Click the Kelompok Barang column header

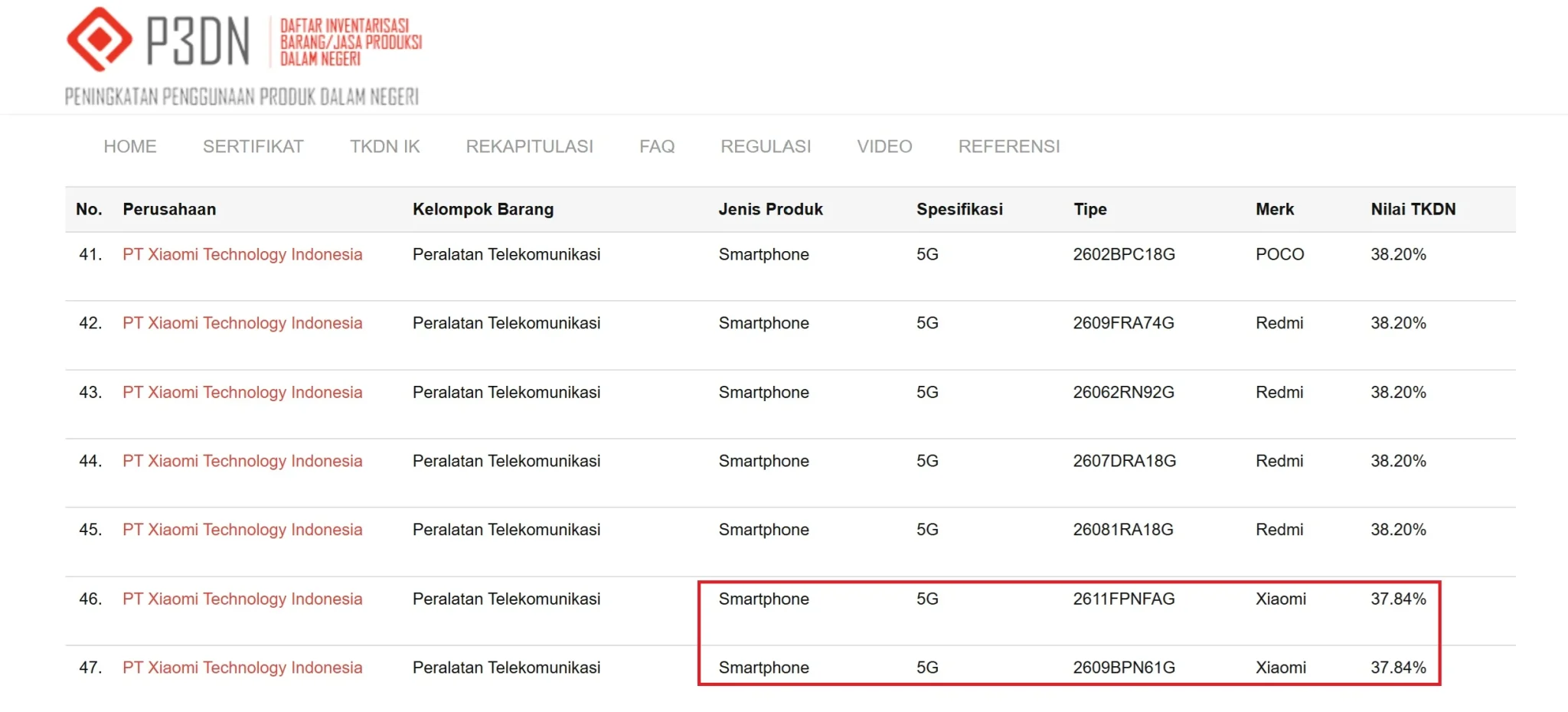[x=483, y=209]
